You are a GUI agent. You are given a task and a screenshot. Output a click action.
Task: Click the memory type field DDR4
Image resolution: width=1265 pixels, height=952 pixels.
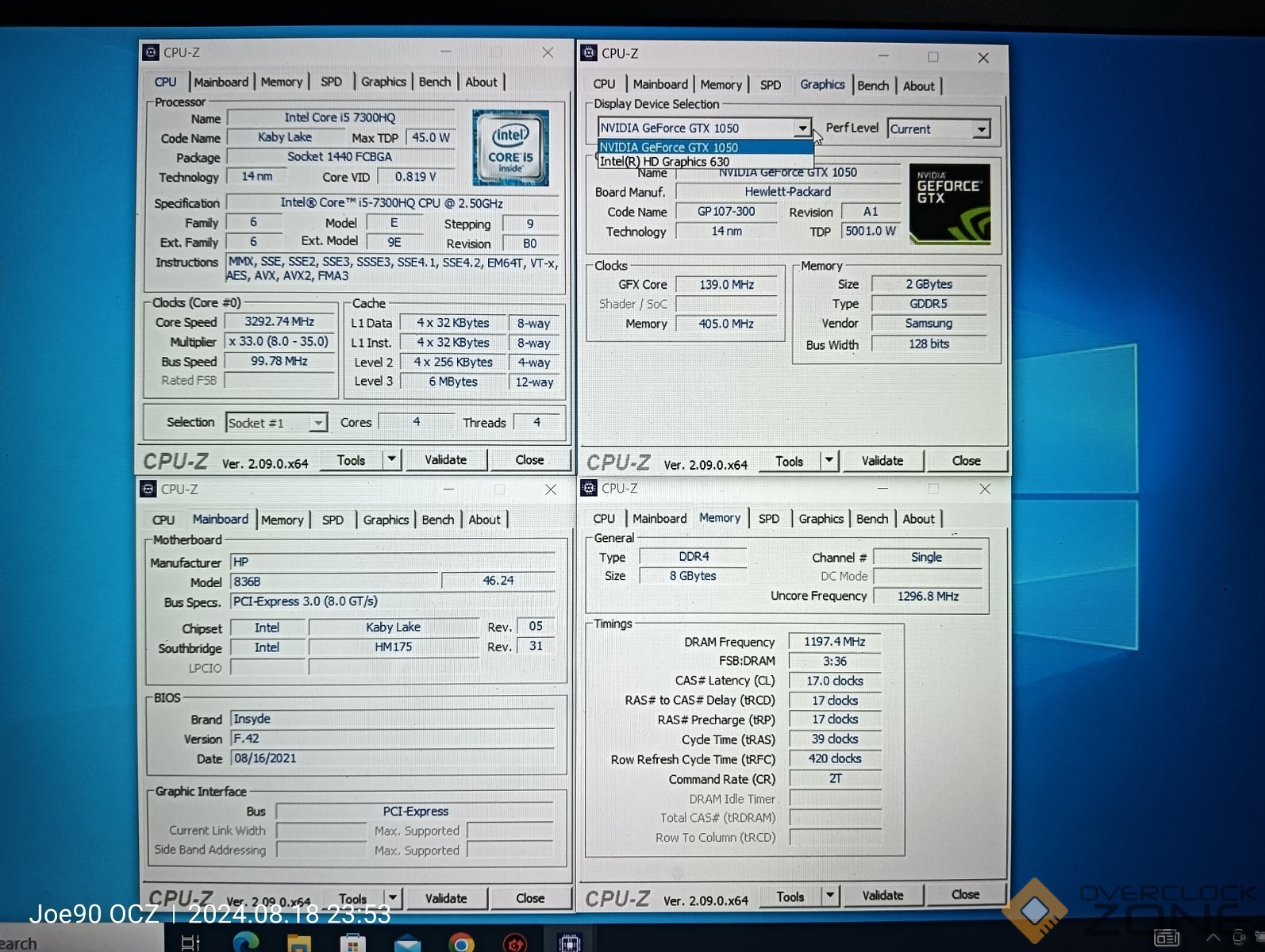pyautogui.click(x=693, y=556)
